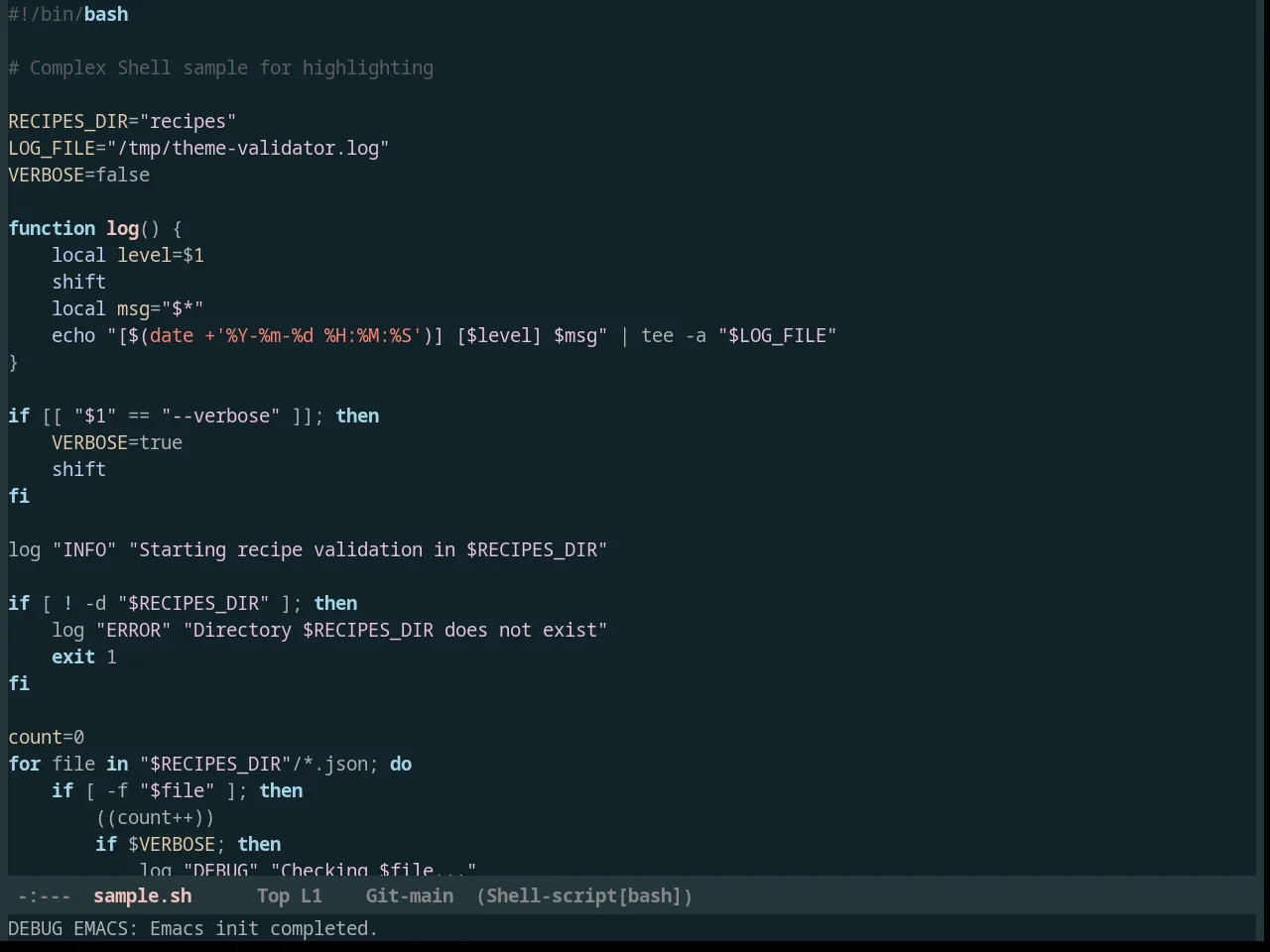This screenshot has height=952, width=1270.
Task: Click the Git-main version control indicator
Action: click(x=410, y=895)
